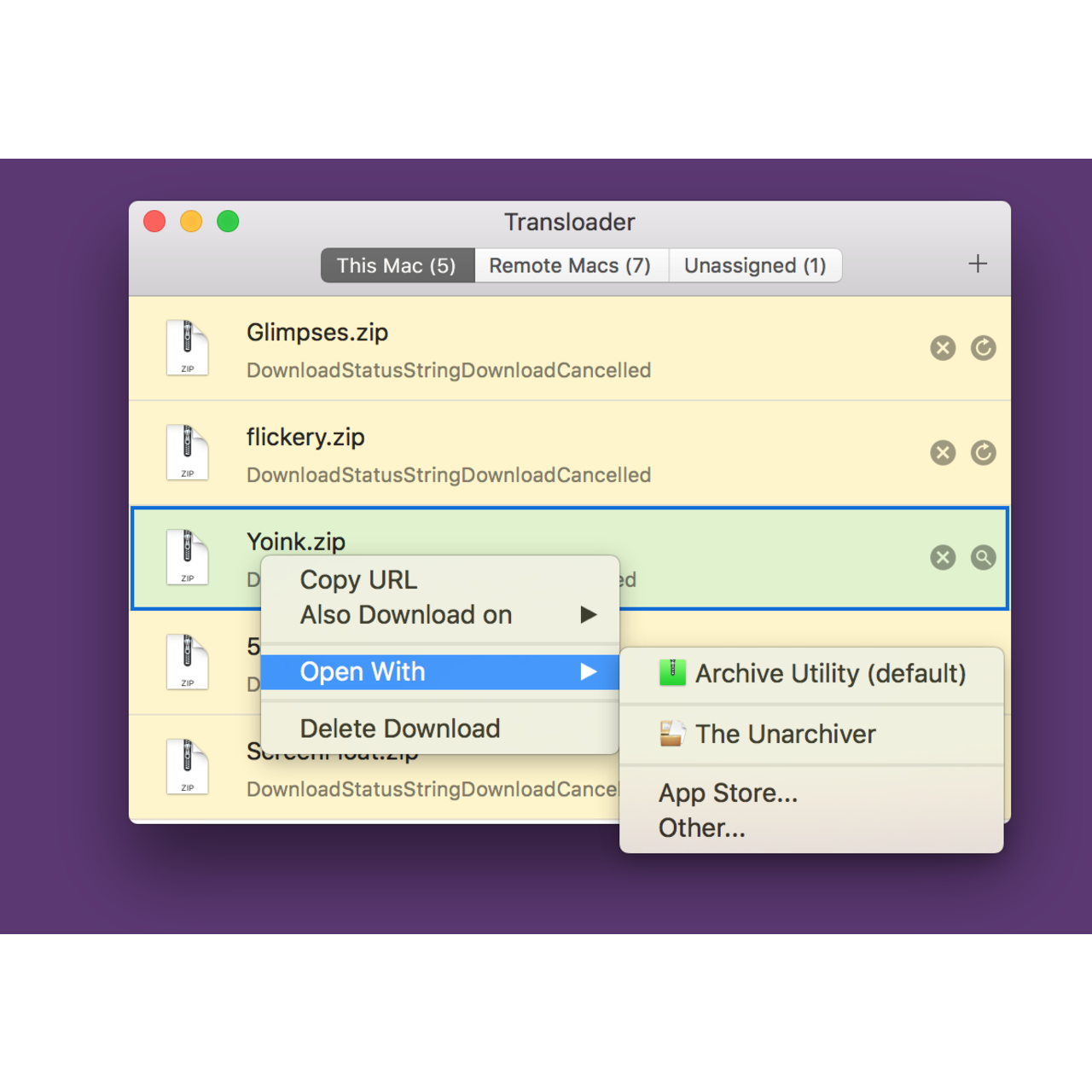Open the file with The Unarchiver
This screenshot has width=1092, height=1092.
tap(785, 735)
